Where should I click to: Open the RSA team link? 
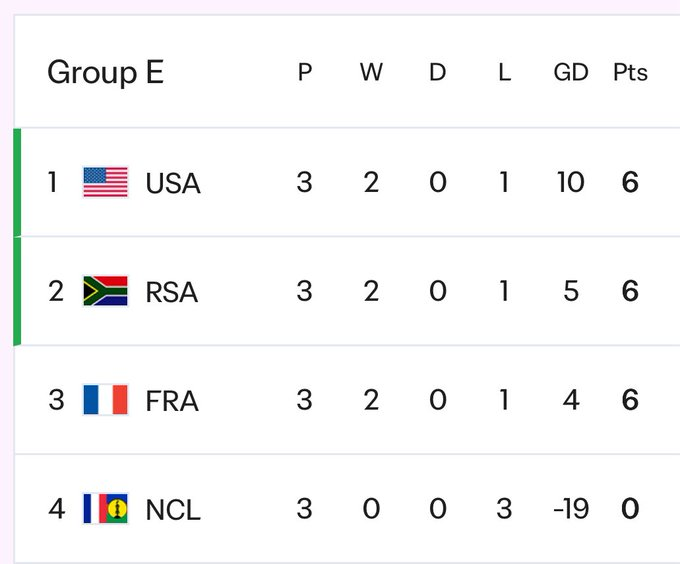172,292
